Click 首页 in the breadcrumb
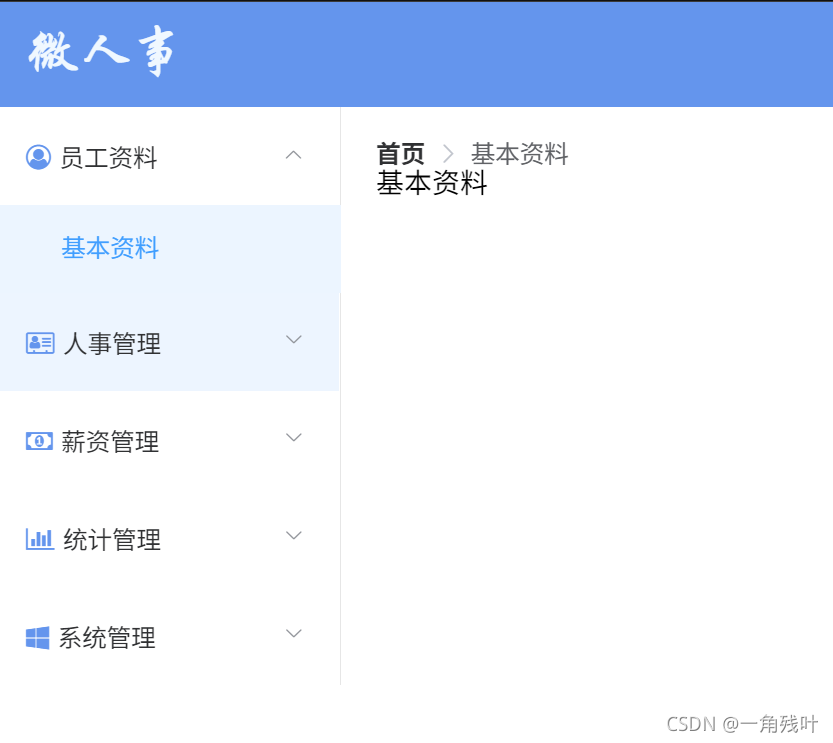 [399, 153]
